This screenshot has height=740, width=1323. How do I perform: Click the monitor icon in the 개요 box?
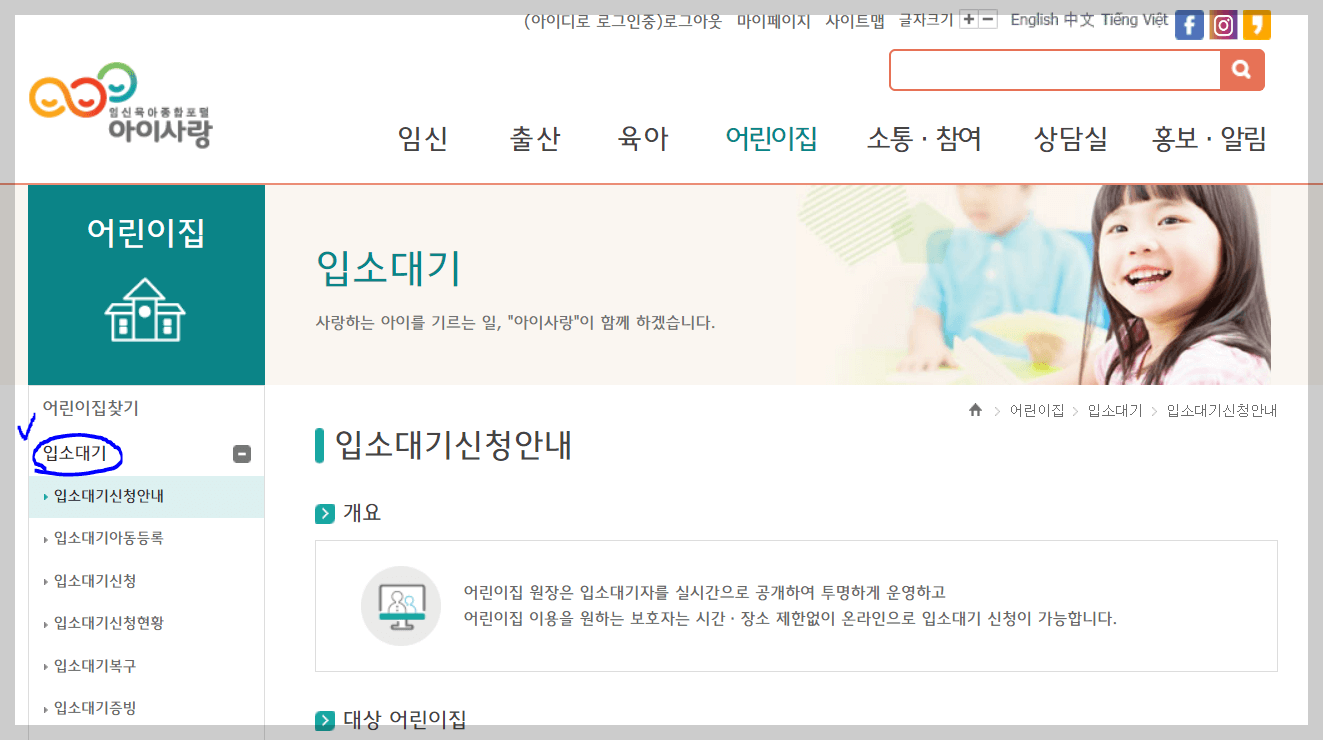(400, 605)
